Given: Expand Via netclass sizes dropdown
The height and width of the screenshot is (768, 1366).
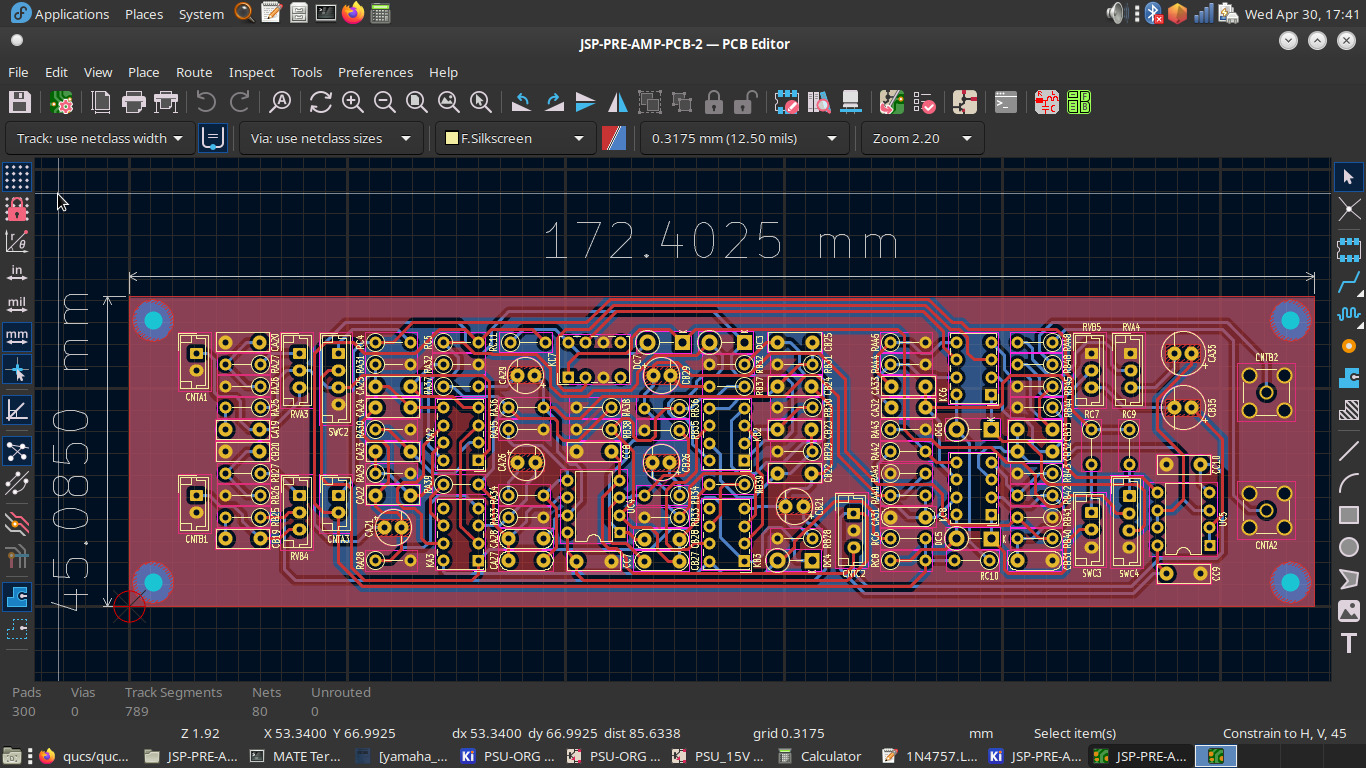Looking at the screenshot, I should (330, 138).
